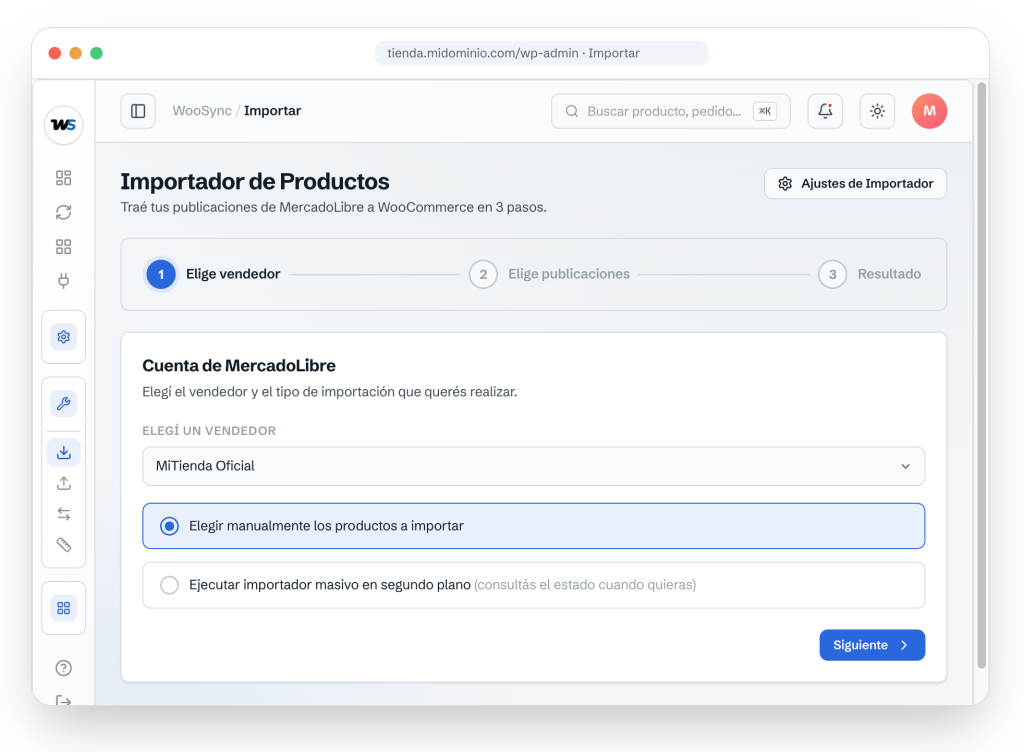Open notifications bell

coord(825,111)
